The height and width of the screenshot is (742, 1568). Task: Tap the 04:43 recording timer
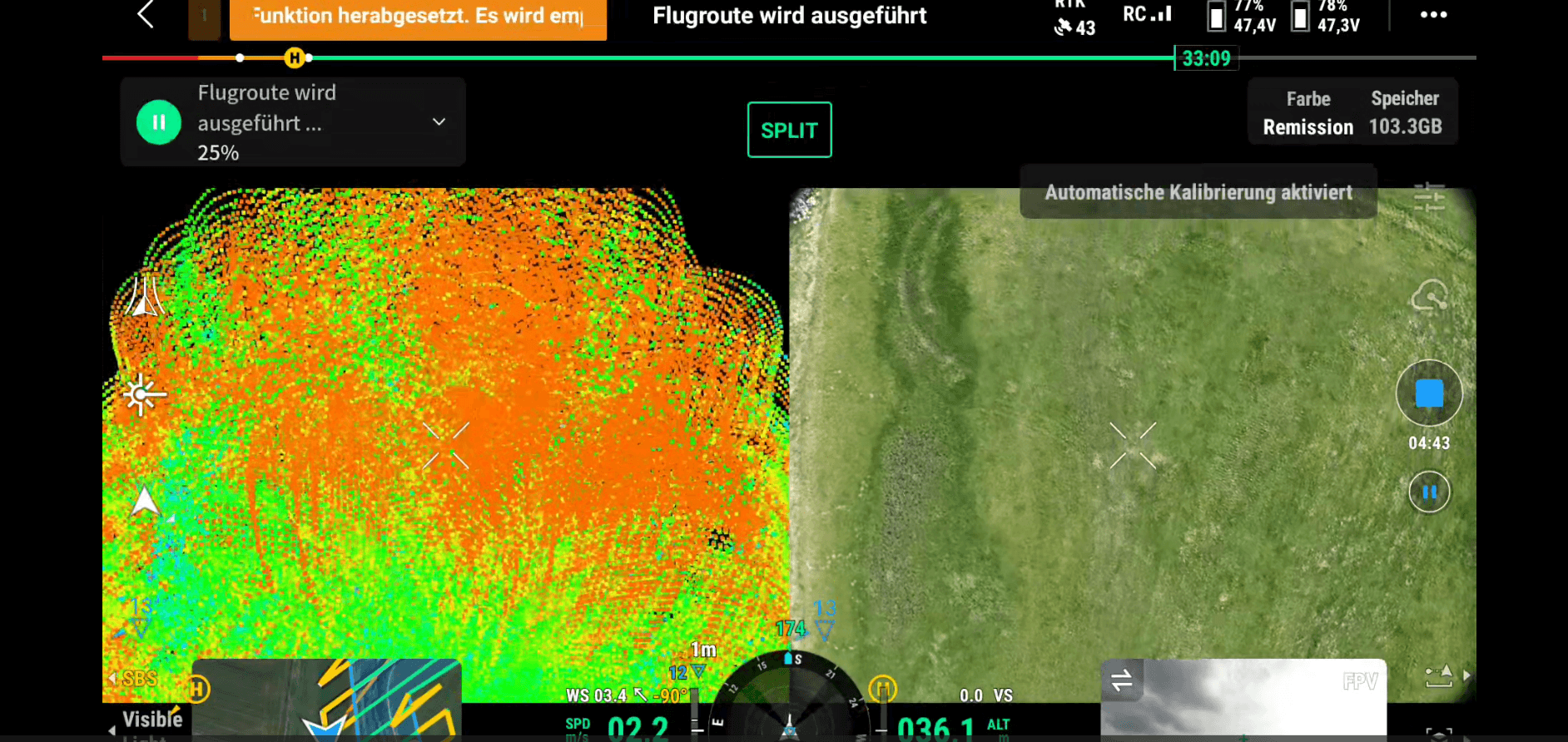(1429, 443)
